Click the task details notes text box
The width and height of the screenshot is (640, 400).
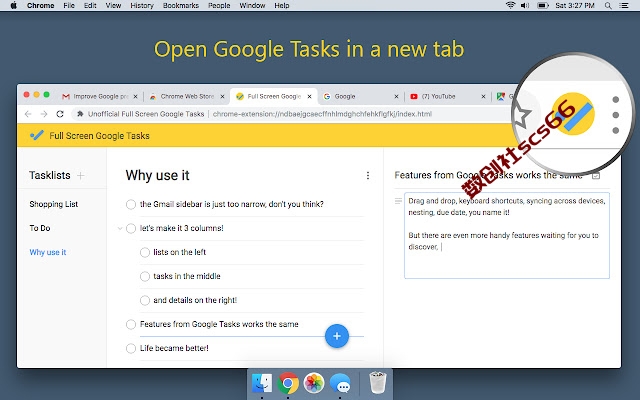pos(507,236)
